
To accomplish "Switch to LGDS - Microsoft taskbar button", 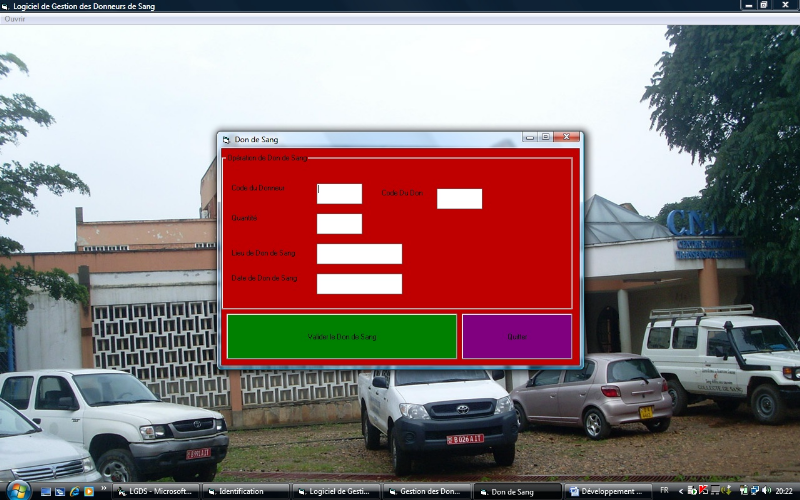I will point(155,492).
